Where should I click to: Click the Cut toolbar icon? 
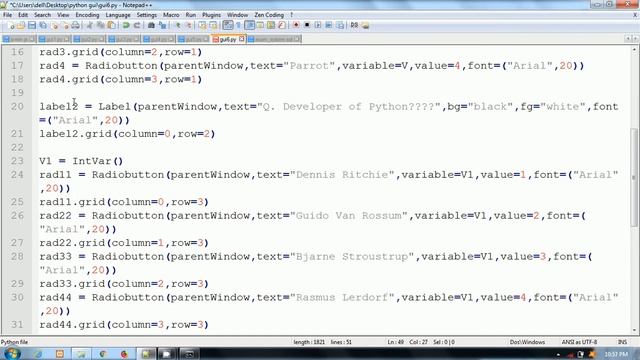click(x=90, y=25)
